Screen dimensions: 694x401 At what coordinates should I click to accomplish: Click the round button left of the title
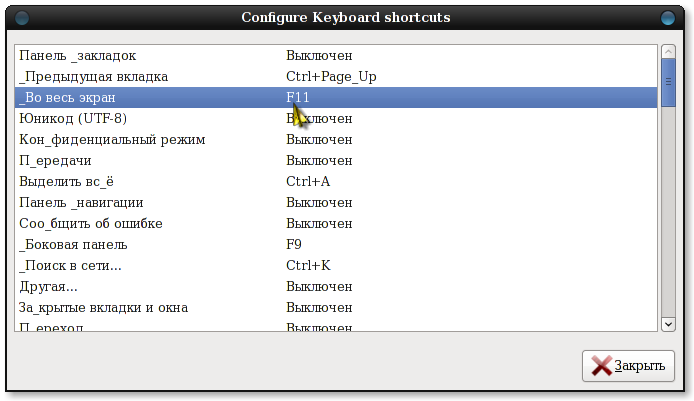coord(22,18)
